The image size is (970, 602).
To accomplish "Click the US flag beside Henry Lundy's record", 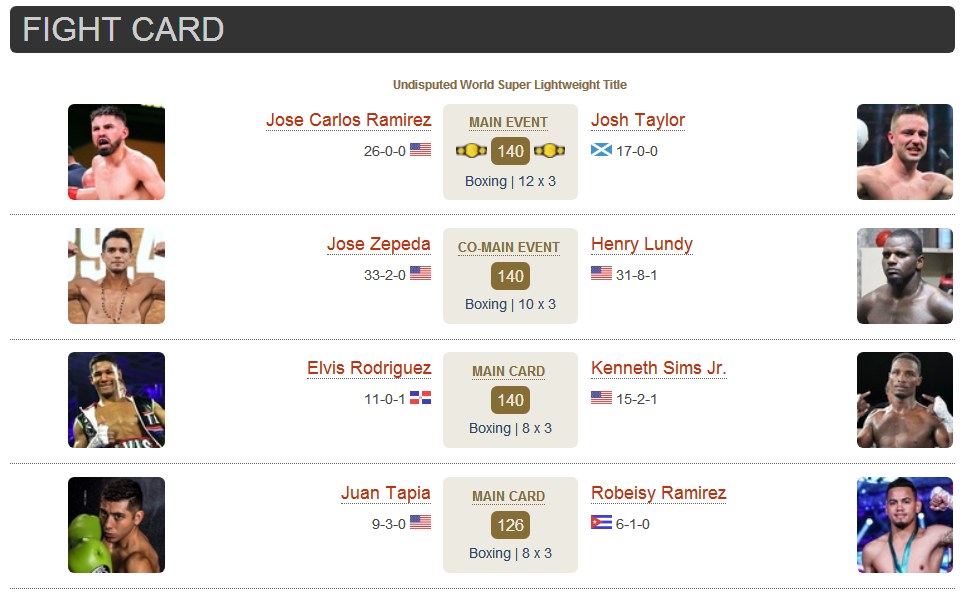I will [601, 273].
